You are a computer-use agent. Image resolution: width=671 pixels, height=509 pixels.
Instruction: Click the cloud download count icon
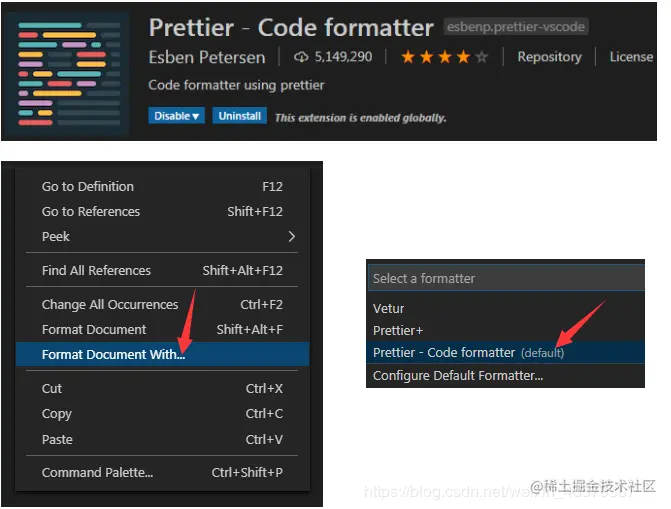pyautogui.click(x=301, y=57)
